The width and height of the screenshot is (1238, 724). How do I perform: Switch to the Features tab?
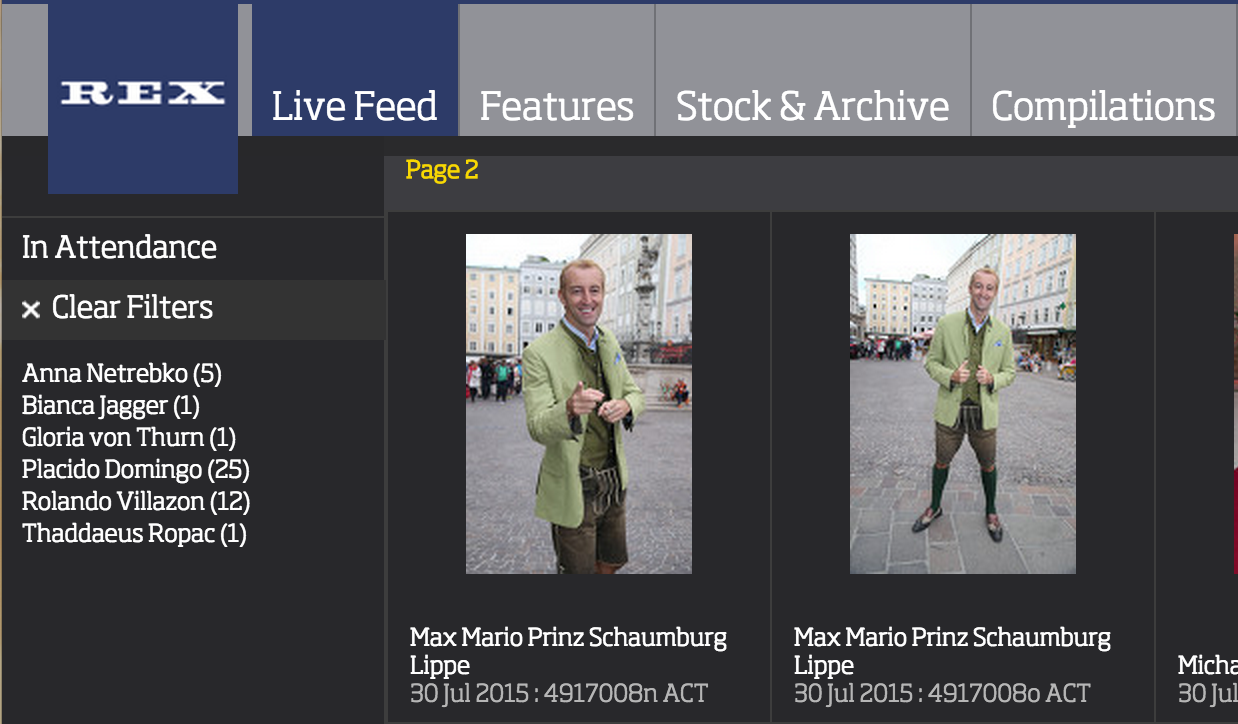click(x=556, y=106)
